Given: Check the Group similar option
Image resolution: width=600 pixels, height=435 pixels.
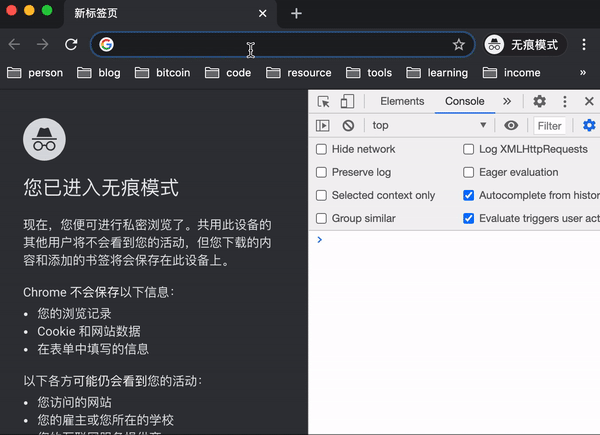Looking at the screenshot, I should point(321,218).
